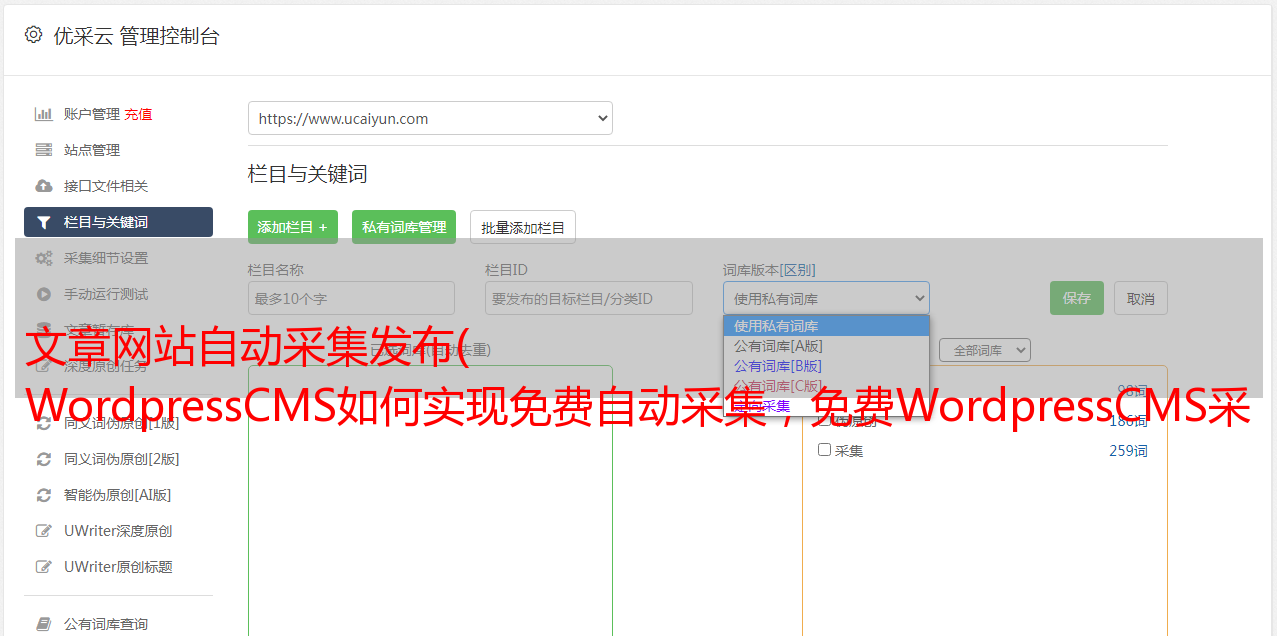Focus the 栏目名称 field (最多10个字)
Viewport: 1277px width, 636px height.
pos(351,298)
